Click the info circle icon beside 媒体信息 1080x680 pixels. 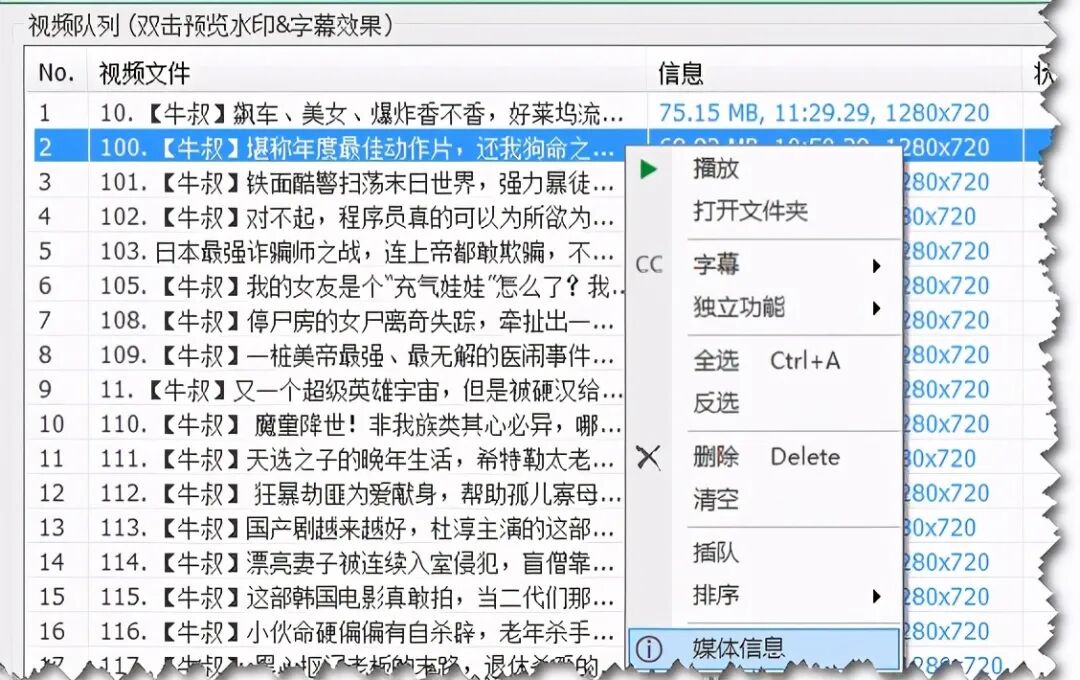click(648, 648)
